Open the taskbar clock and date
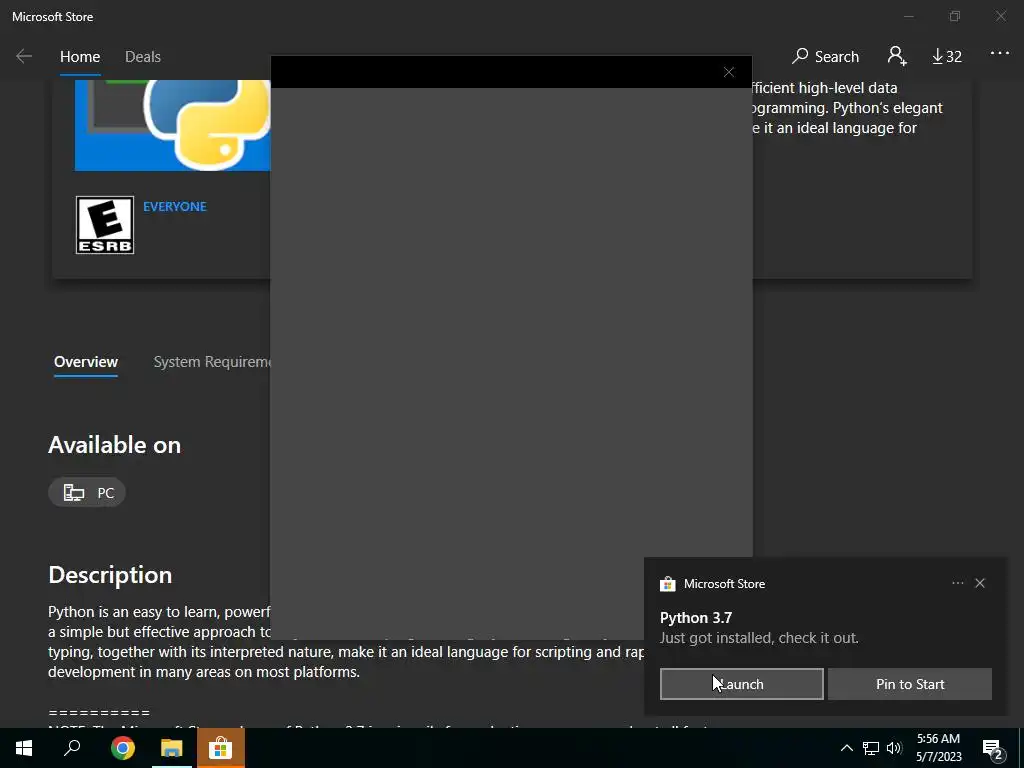The height and width of the screenshot is (768, 1024). tap(938, 748)
